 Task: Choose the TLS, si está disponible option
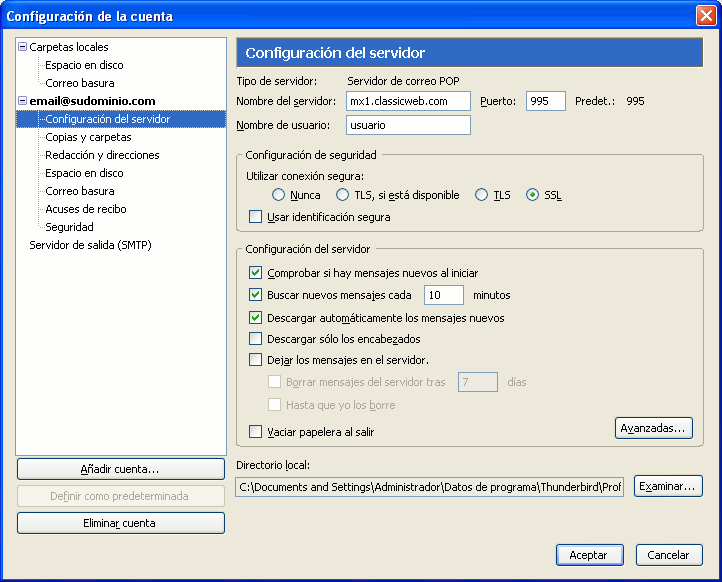click(342, 195)
